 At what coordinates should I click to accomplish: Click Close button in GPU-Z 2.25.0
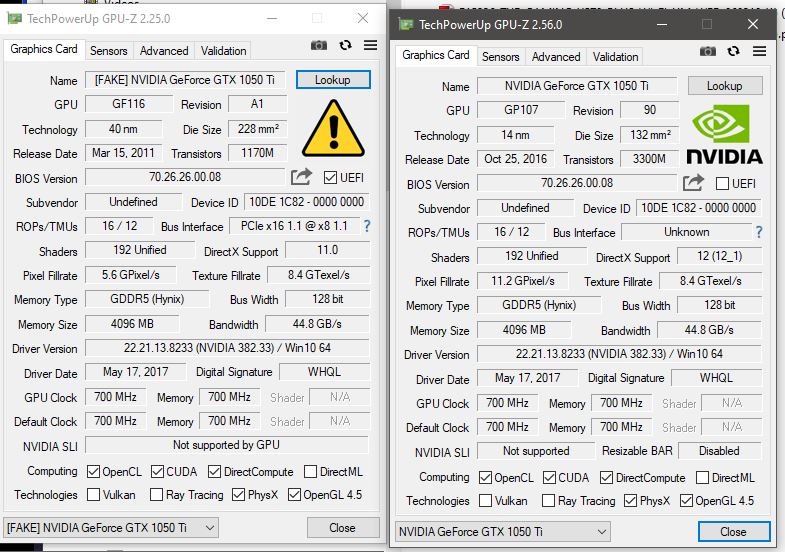pyautogui.click(x=342, y=527)
